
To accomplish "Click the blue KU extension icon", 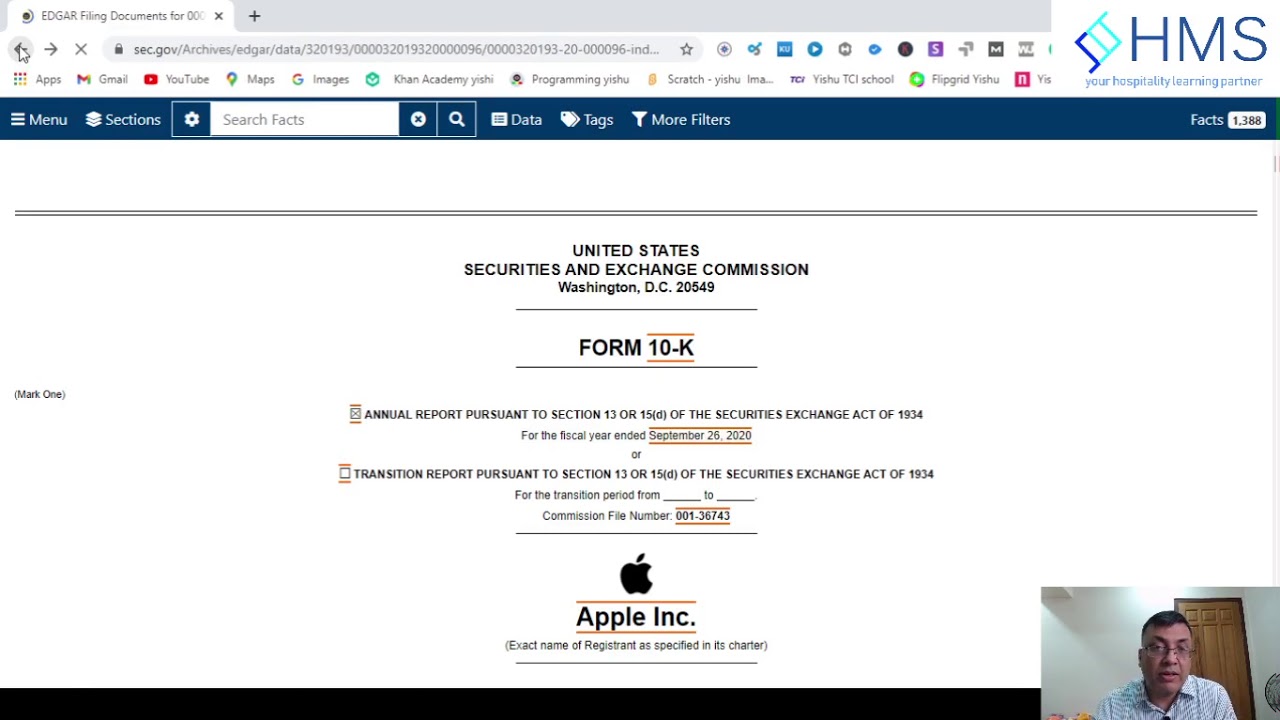I will [784, 49].
